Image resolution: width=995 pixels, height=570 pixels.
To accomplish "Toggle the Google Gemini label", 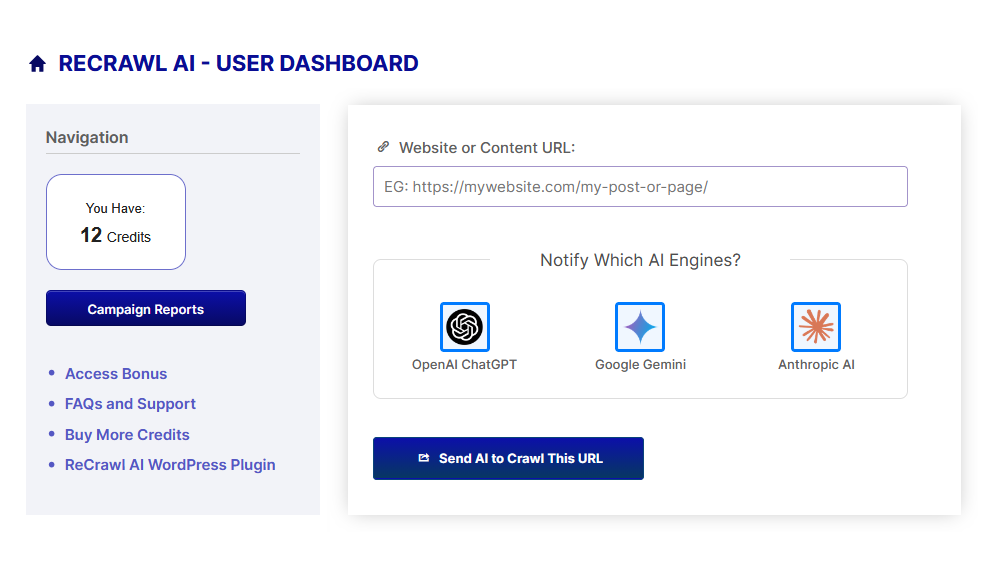I will tap(640, 365).
